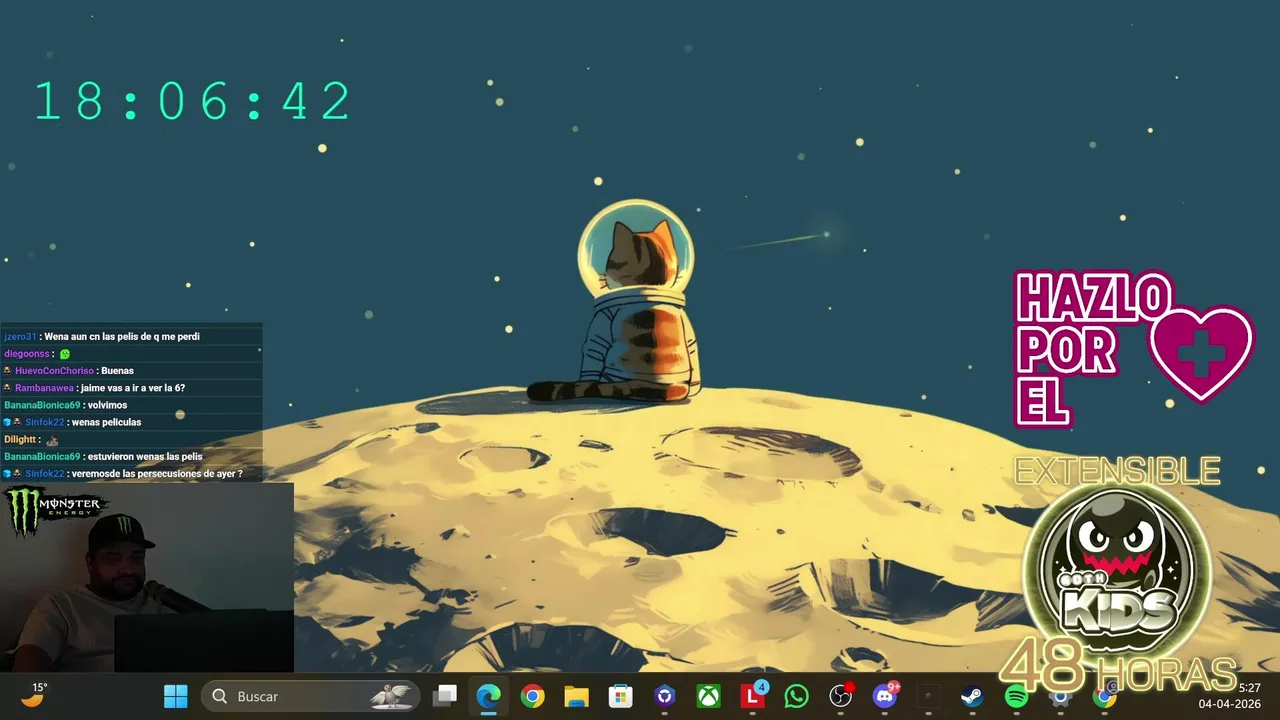The height and width of the screenshot is (720, 1280).
Task: Open File Explorer folder icon
Action: pos(577,696)
